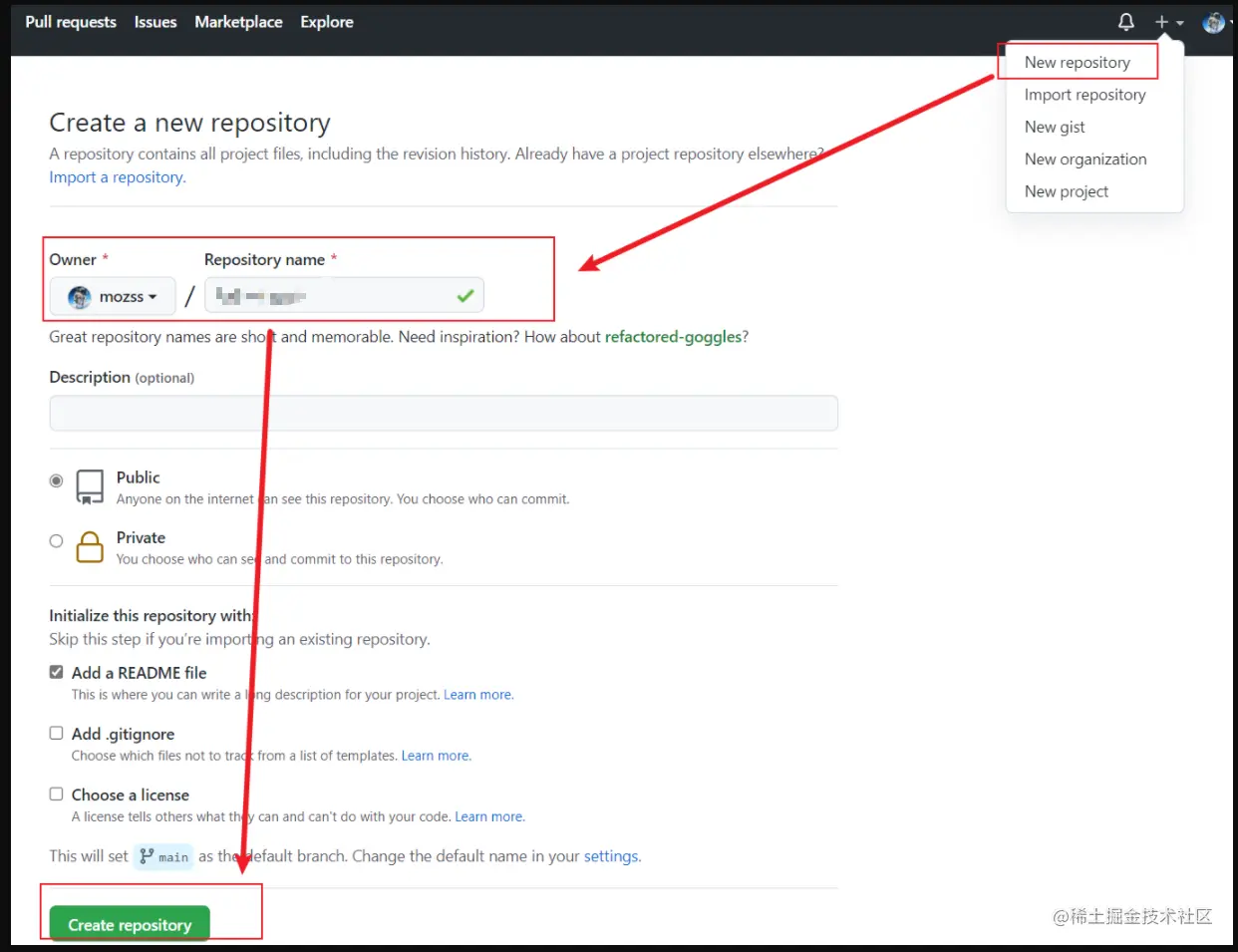Open the plus create-new dropdown
1238x952 pixels.
tap(1168, 22)
